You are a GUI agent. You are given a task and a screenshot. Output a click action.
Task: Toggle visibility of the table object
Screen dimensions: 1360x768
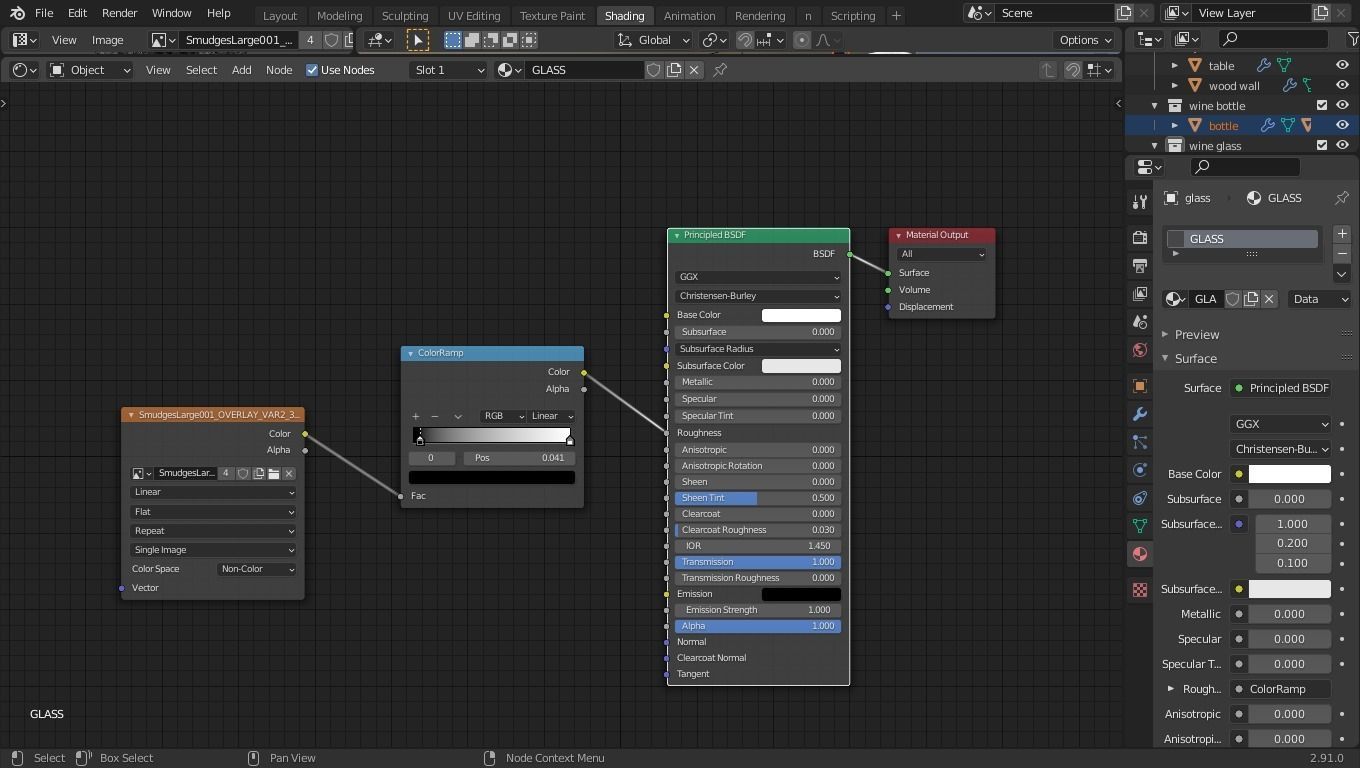point(1342,65)
